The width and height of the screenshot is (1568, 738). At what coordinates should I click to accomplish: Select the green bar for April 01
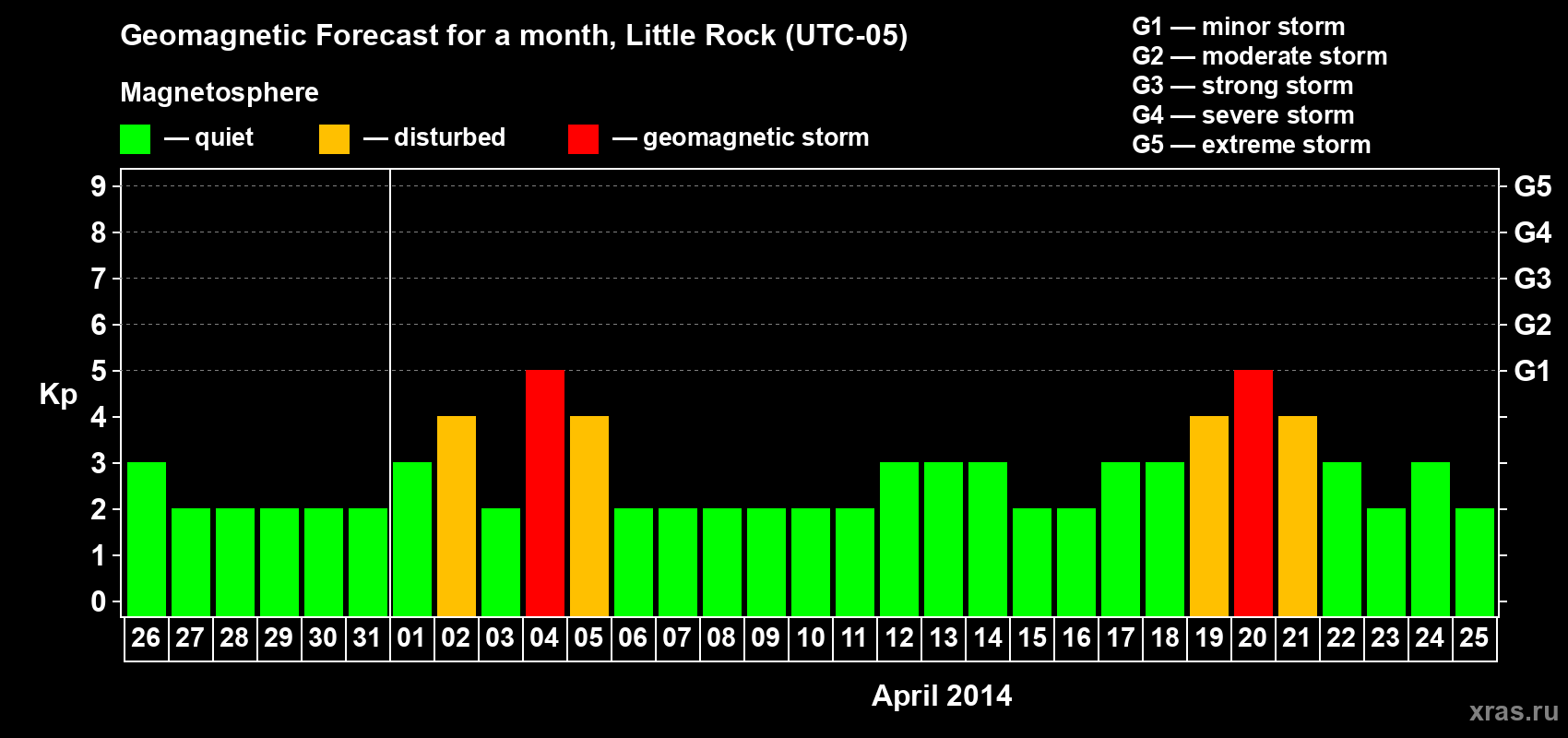(412, 539)
